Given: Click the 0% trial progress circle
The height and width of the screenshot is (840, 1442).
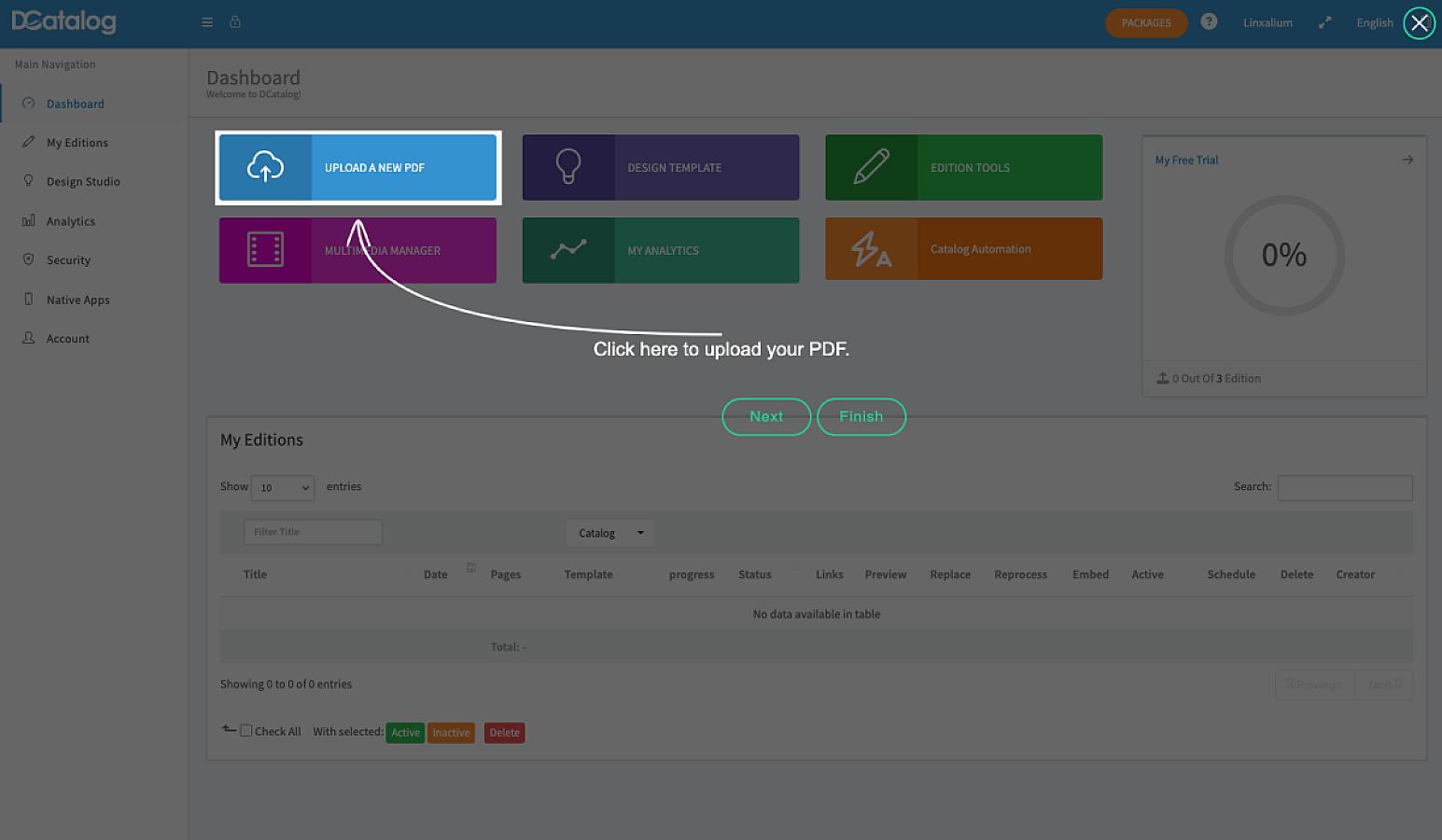Looking at the screenshot, I should (x=1284, y=255).
